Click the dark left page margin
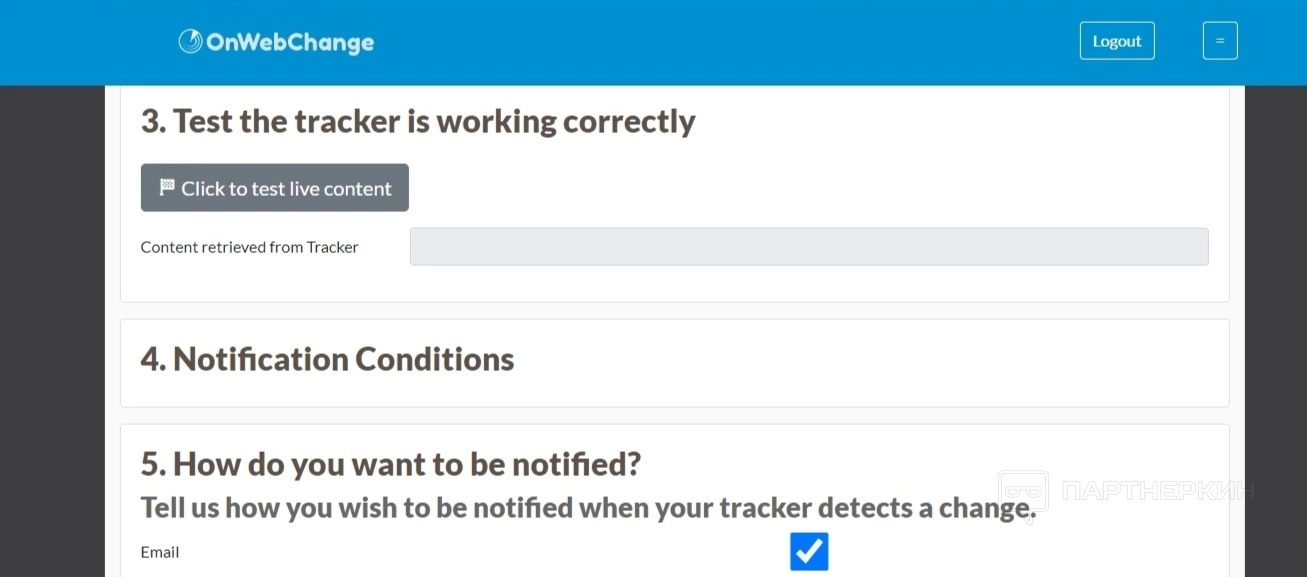 tap(52, 330)
